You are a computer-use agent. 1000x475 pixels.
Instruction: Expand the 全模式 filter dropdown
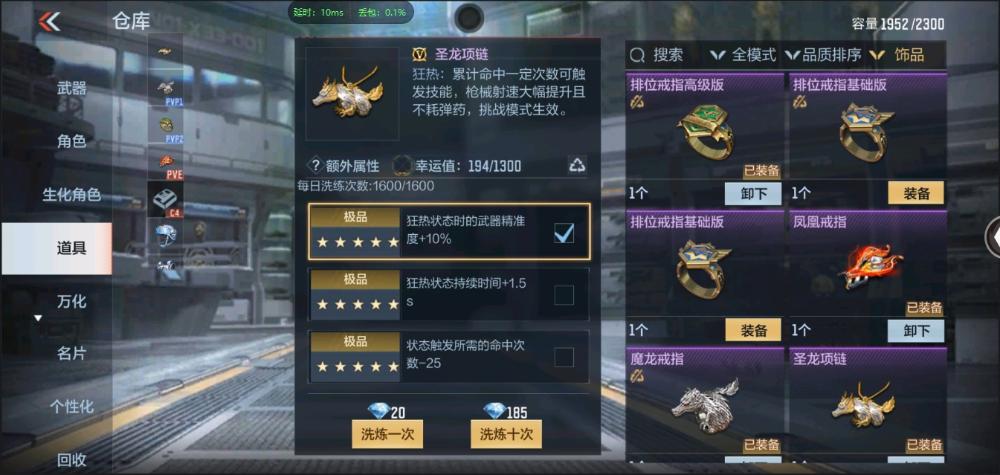(743, 55)
